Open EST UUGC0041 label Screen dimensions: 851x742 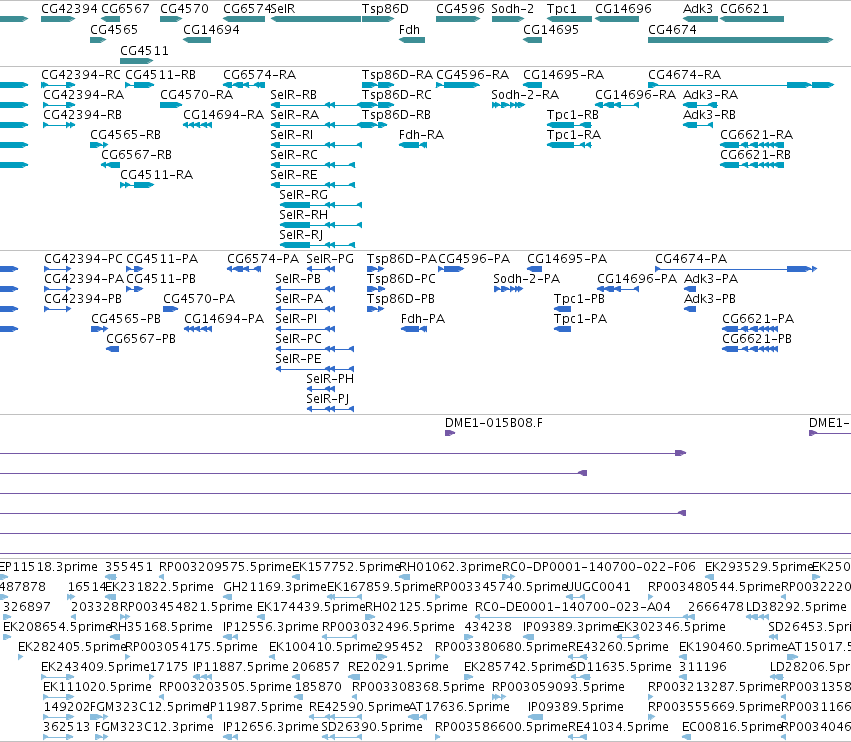pyautogui.click(x=598, y=587)
